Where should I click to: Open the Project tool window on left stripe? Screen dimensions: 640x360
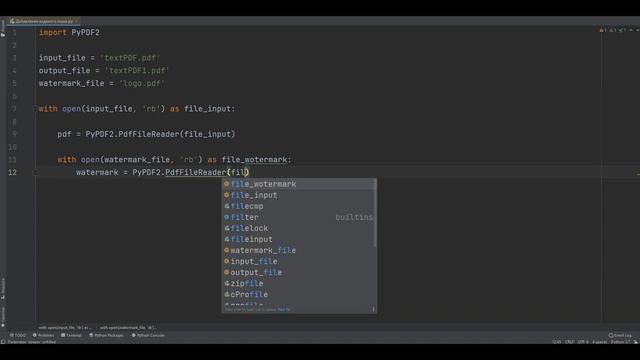click(3, 29)
